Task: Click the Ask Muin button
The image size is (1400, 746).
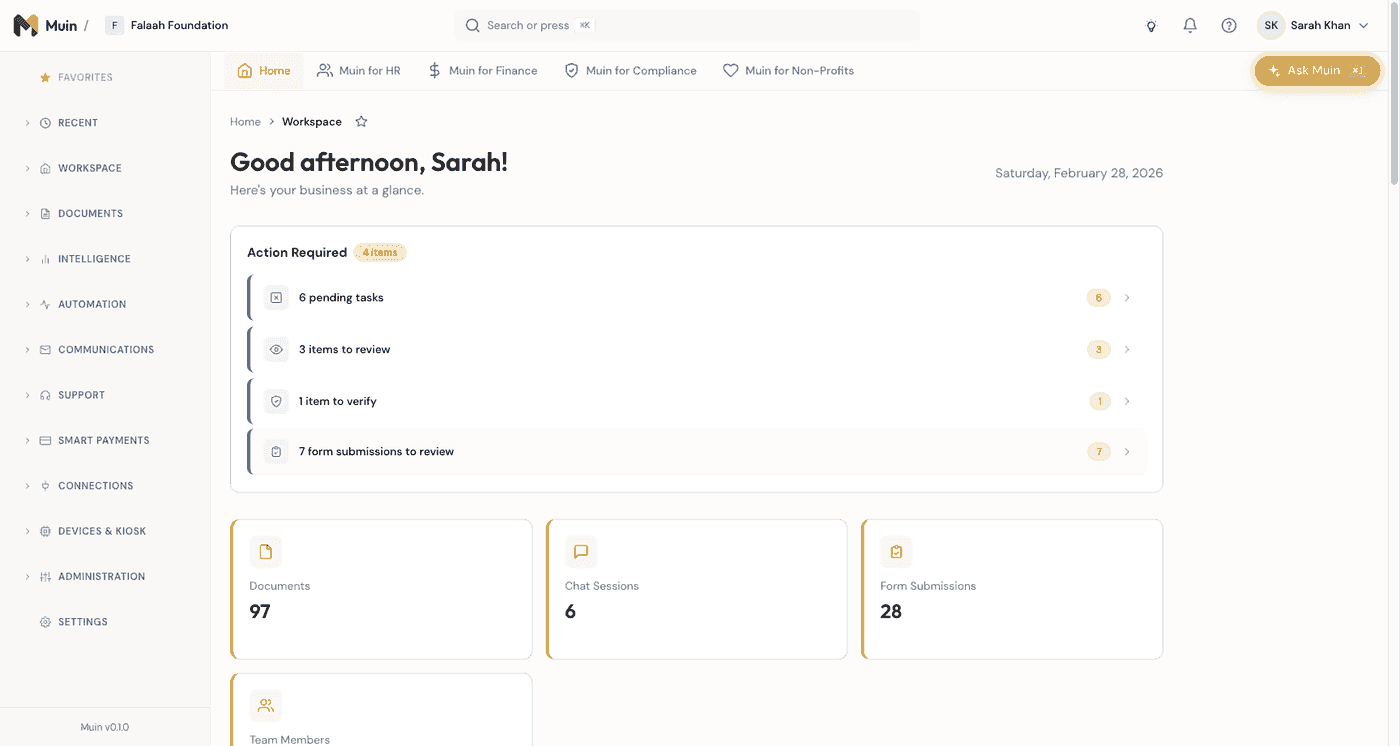Action: [1317, 71]
